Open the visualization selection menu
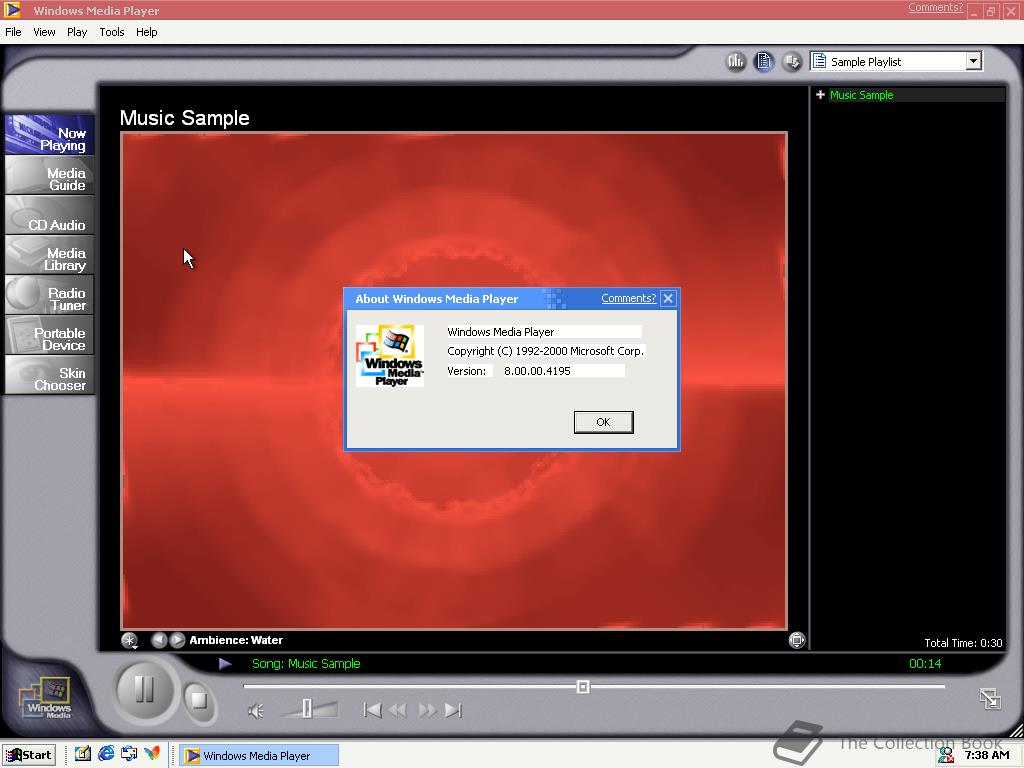Screen dimensions: 1024x768 (x=129, y=641)
